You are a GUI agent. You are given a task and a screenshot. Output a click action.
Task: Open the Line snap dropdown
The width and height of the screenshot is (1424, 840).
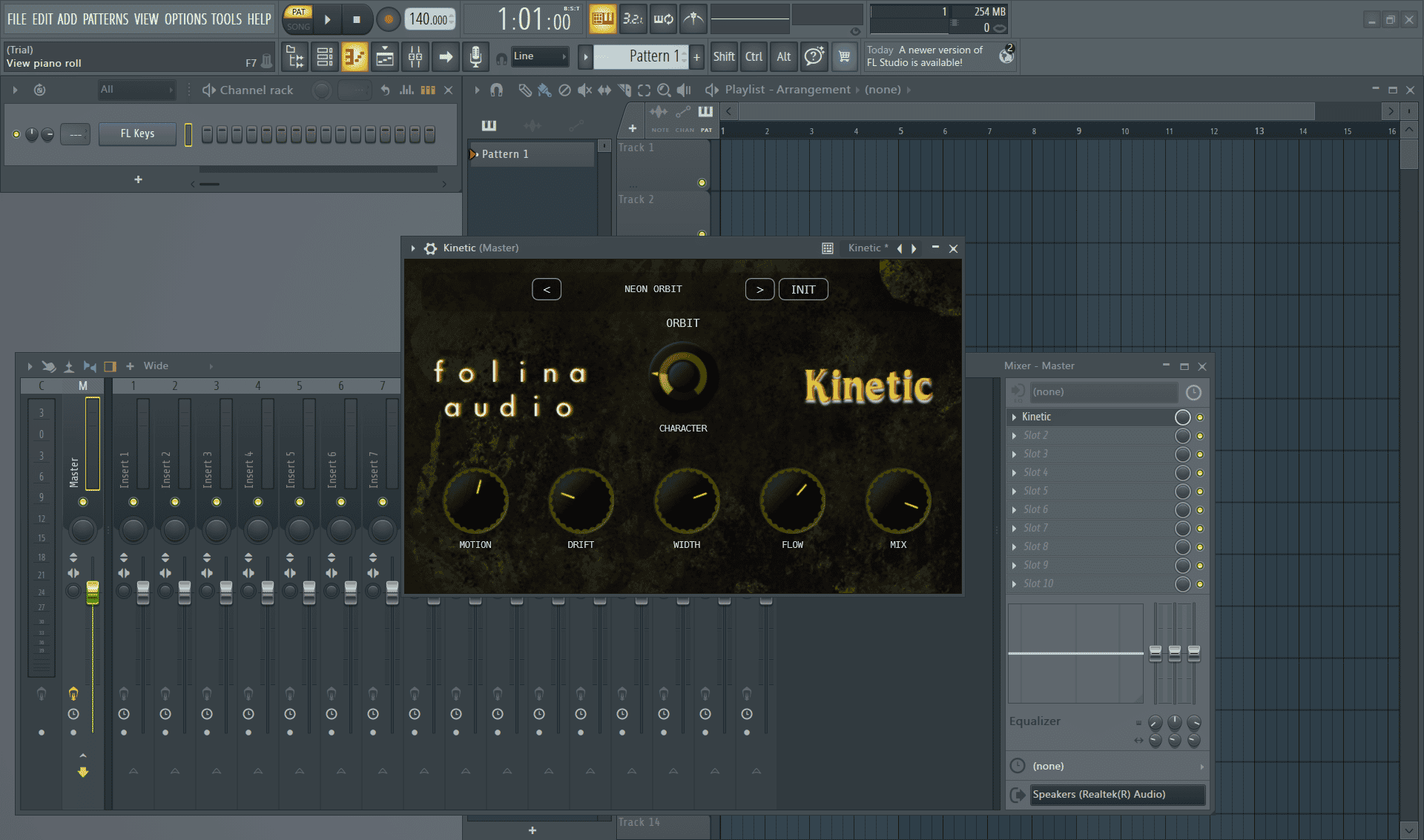pos(539,56)
